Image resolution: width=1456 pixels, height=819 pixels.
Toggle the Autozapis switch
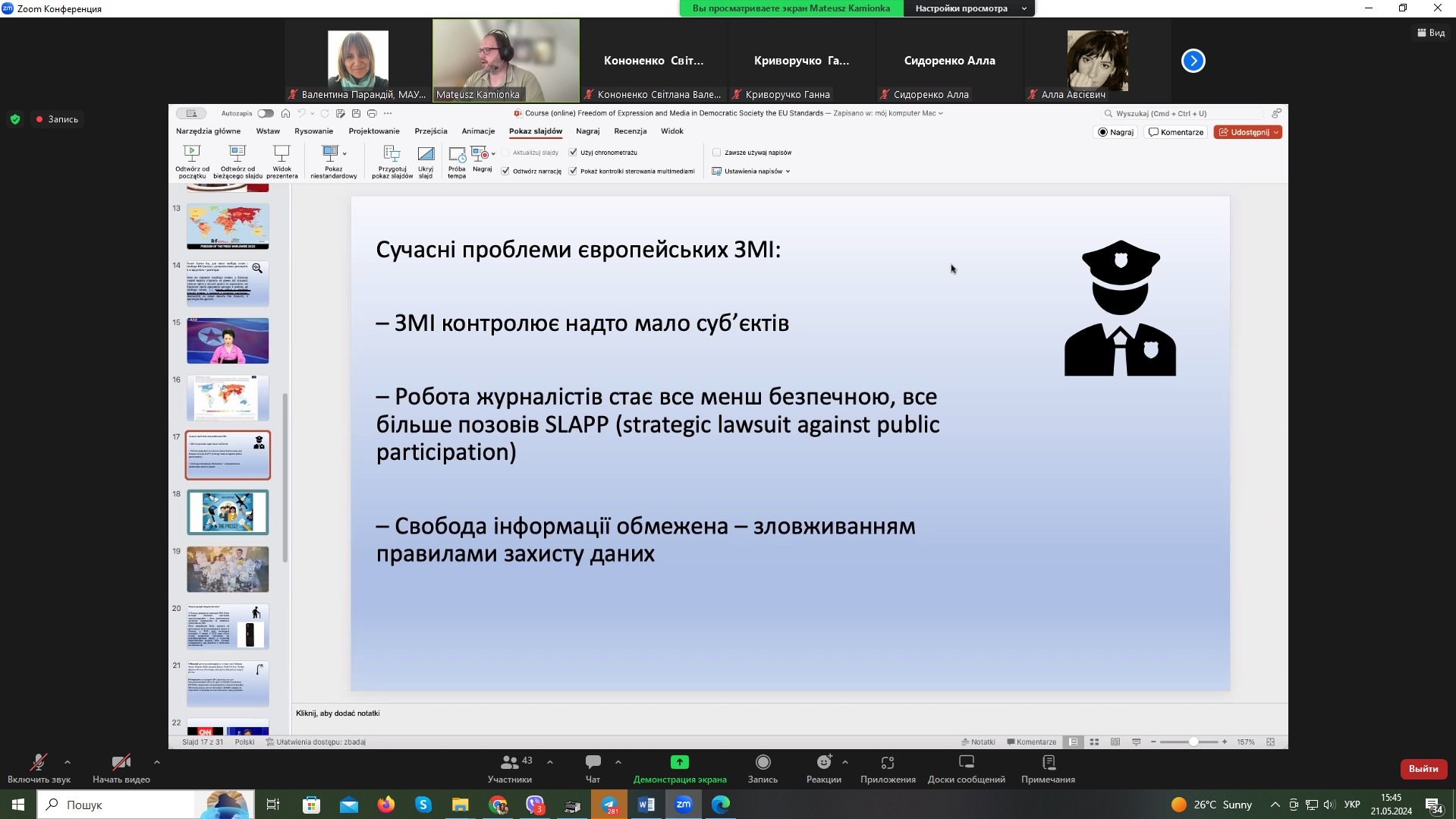[x=265, y=114]
